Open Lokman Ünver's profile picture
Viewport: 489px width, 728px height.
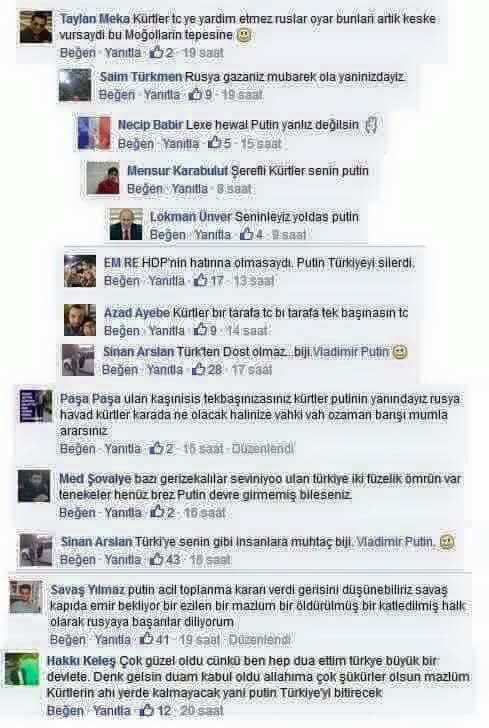(126, 224)
